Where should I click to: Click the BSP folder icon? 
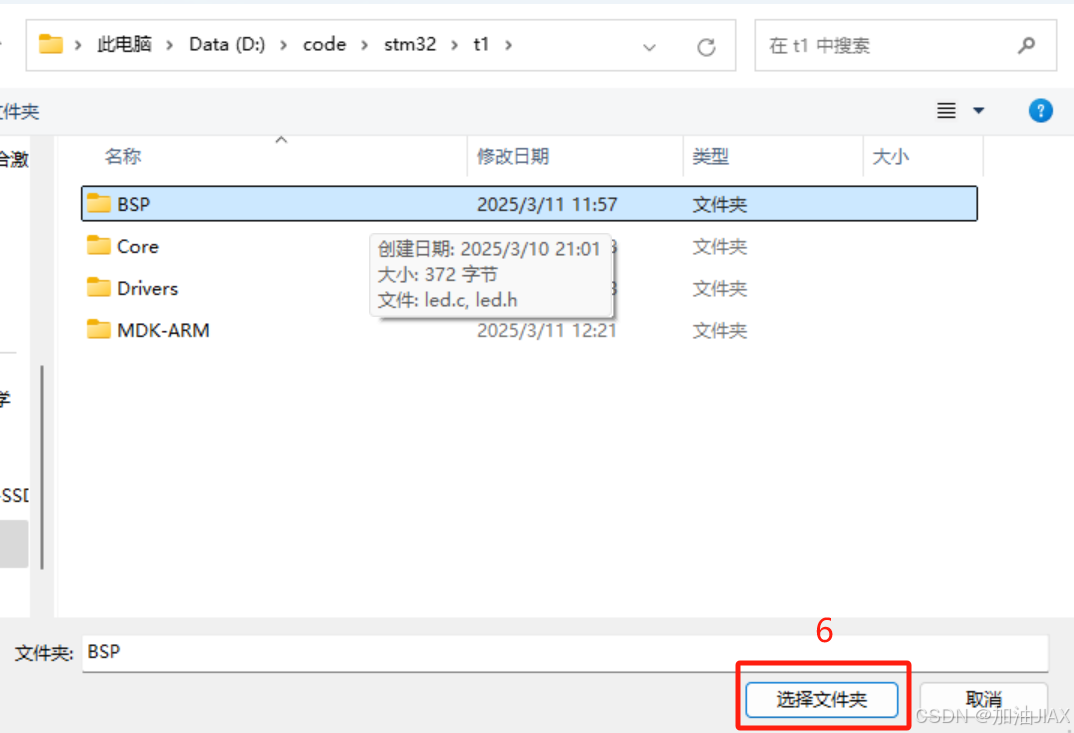coord(99,203)
